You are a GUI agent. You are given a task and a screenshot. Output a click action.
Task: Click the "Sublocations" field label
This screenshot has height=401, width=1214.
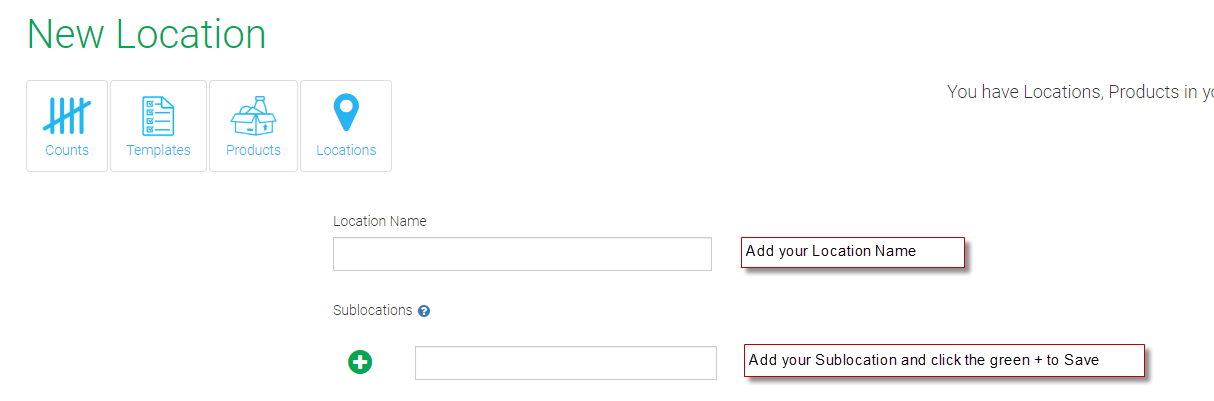(x=372, y=310)
